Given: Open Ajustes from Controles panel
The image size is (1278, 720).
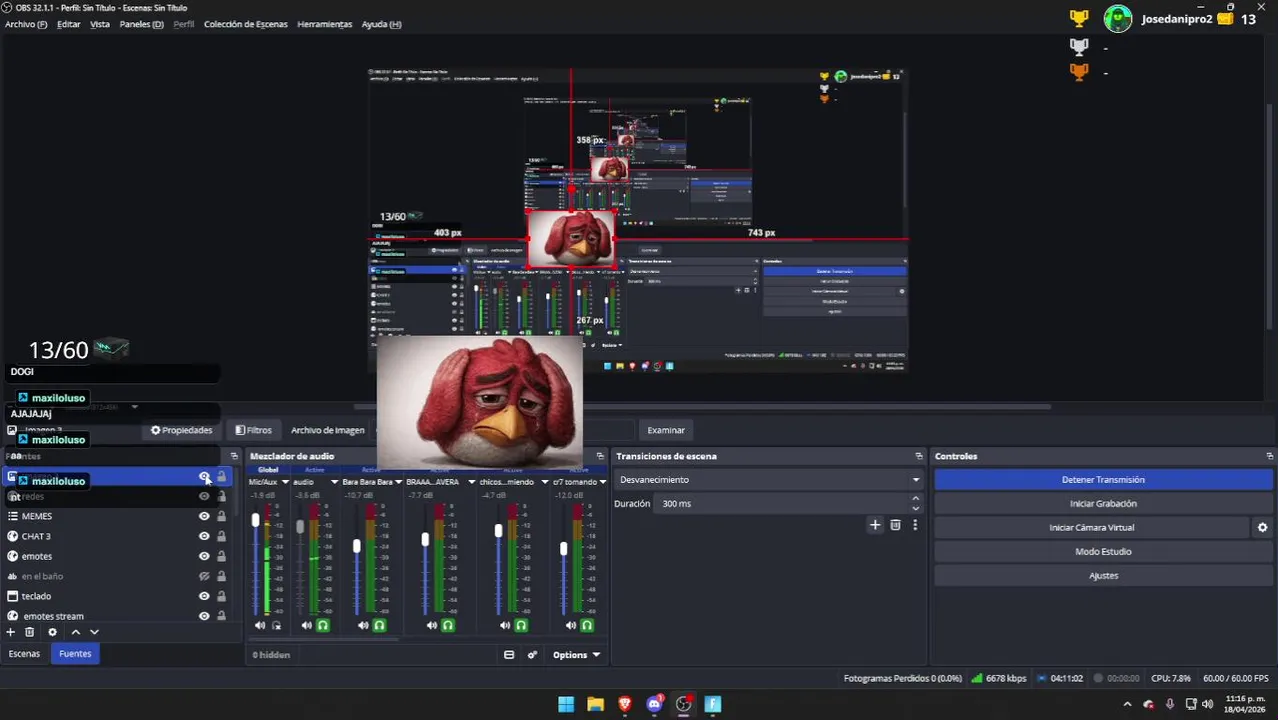Looking at the screenshot, I should click(1103, 576).
